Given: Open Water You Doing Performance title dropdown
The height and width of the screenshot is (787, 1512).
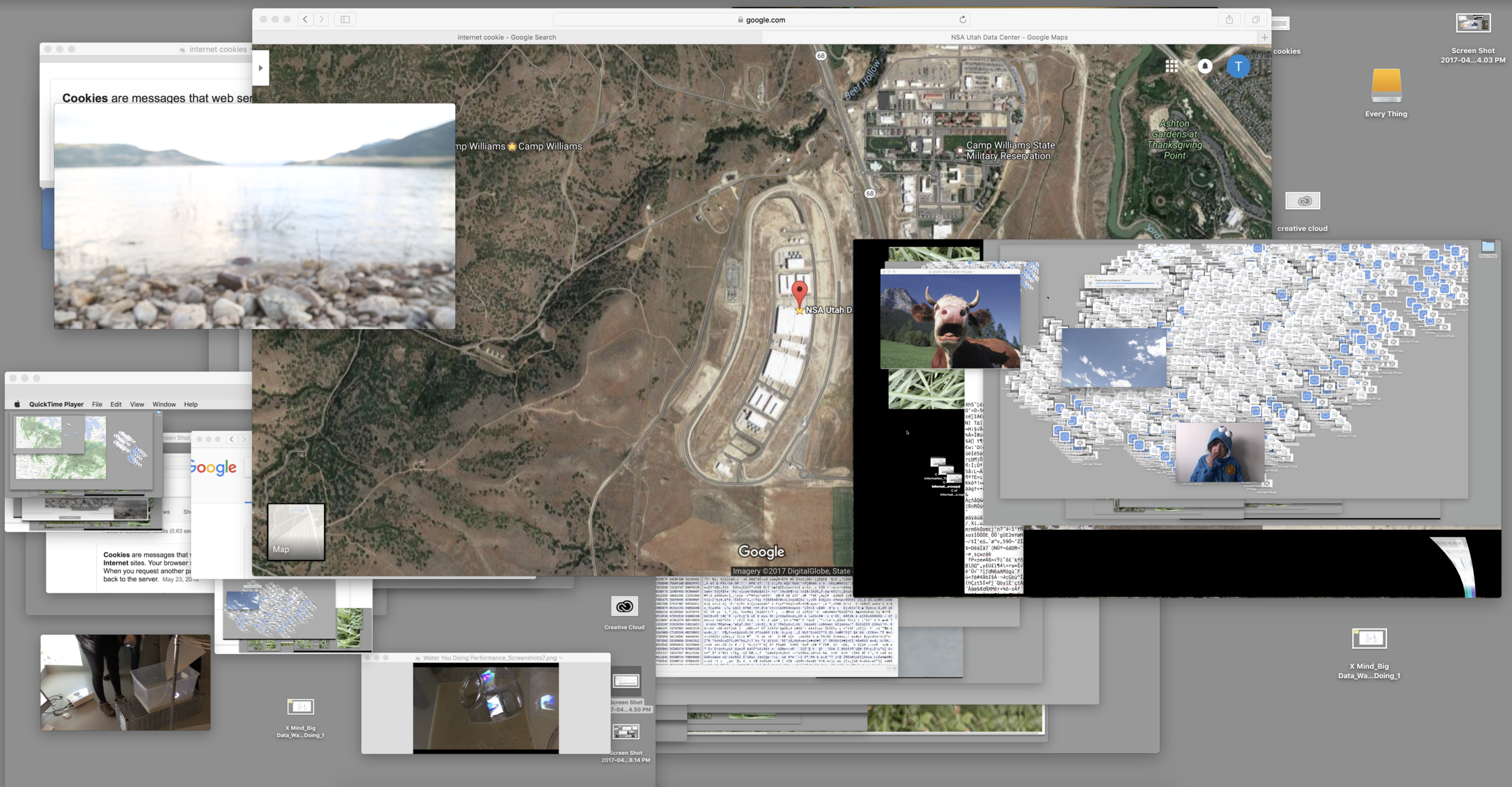Looking at the screenshot, I should [x=561, y=658].
